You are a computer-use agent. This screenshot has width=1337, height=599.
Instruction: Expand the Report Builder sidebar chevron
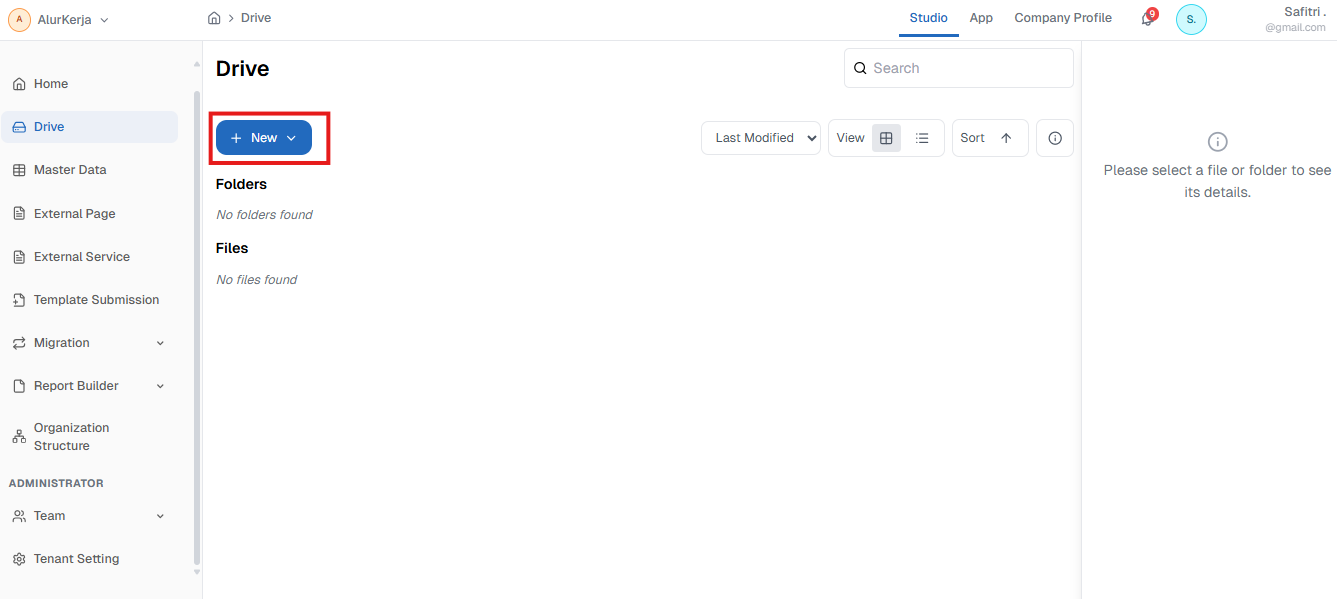click(161, 386)
